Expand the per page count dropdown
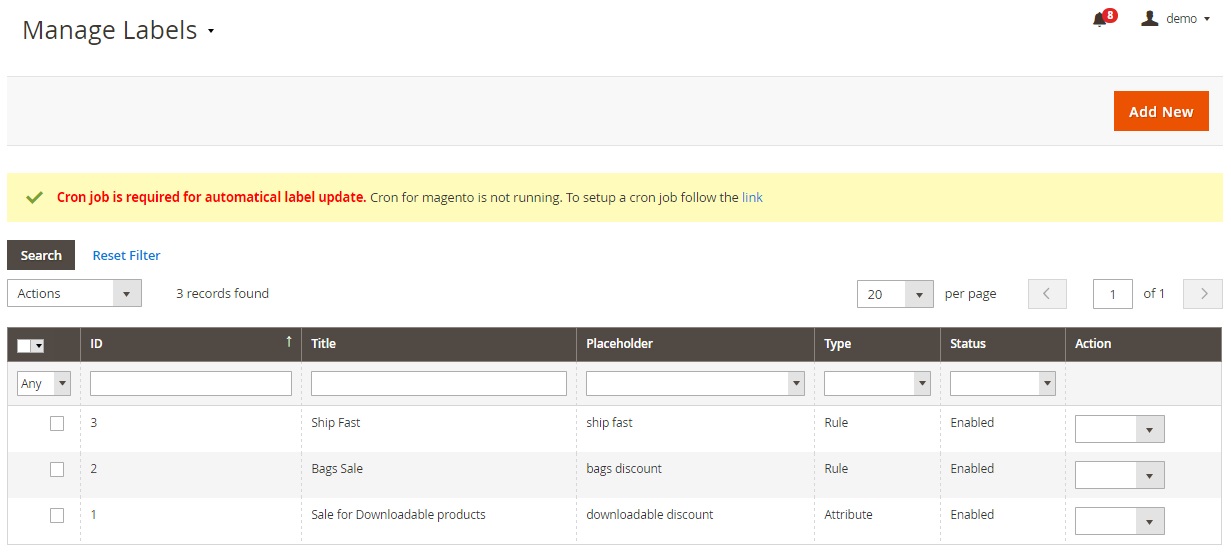This screenshot has height=559, width=1231. click(x=895, y=294)
